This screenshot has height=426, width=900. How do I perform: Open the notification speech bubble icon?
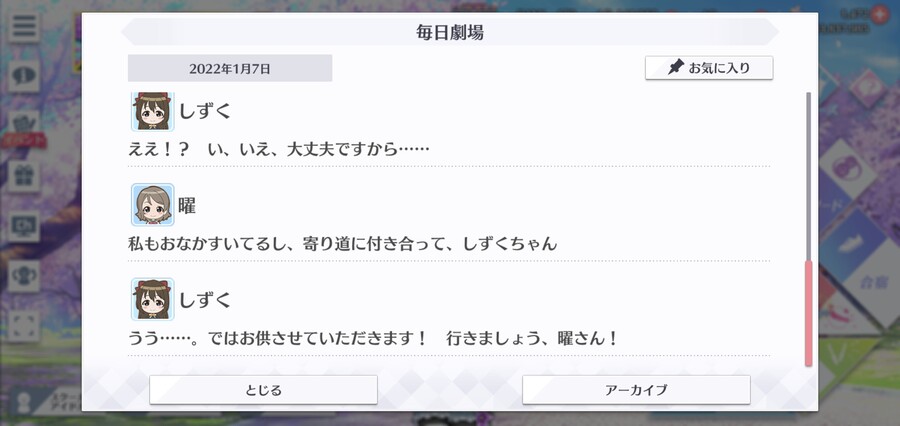(24, 76)
